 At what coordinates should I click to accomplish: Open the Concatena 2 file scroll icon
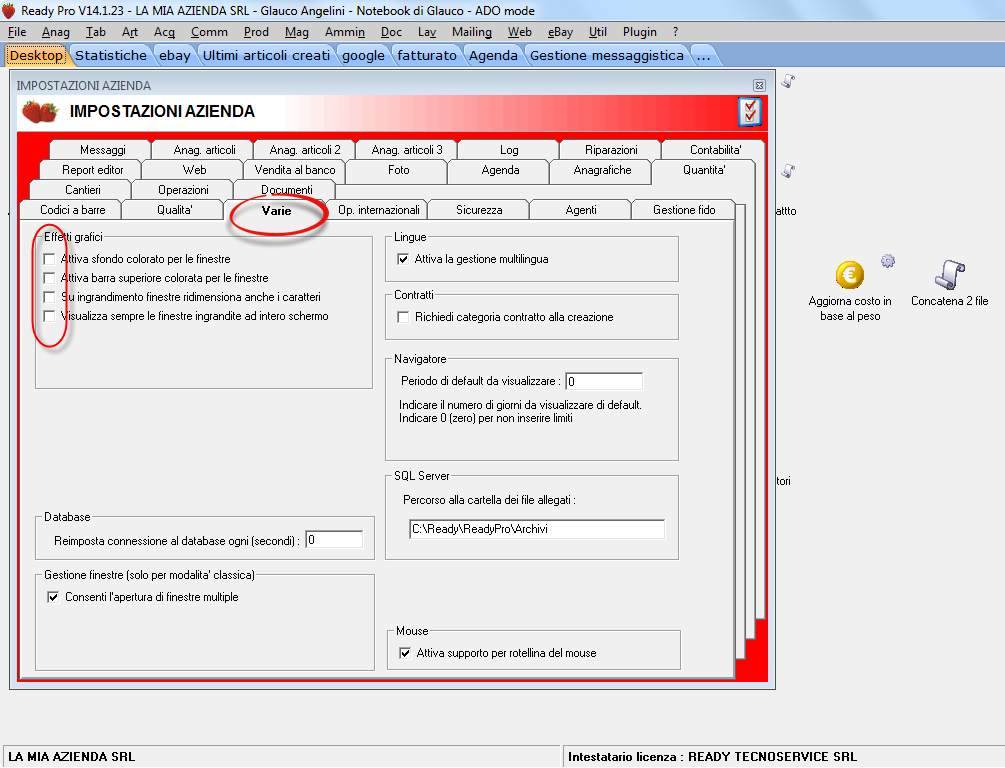coord(949,274)
